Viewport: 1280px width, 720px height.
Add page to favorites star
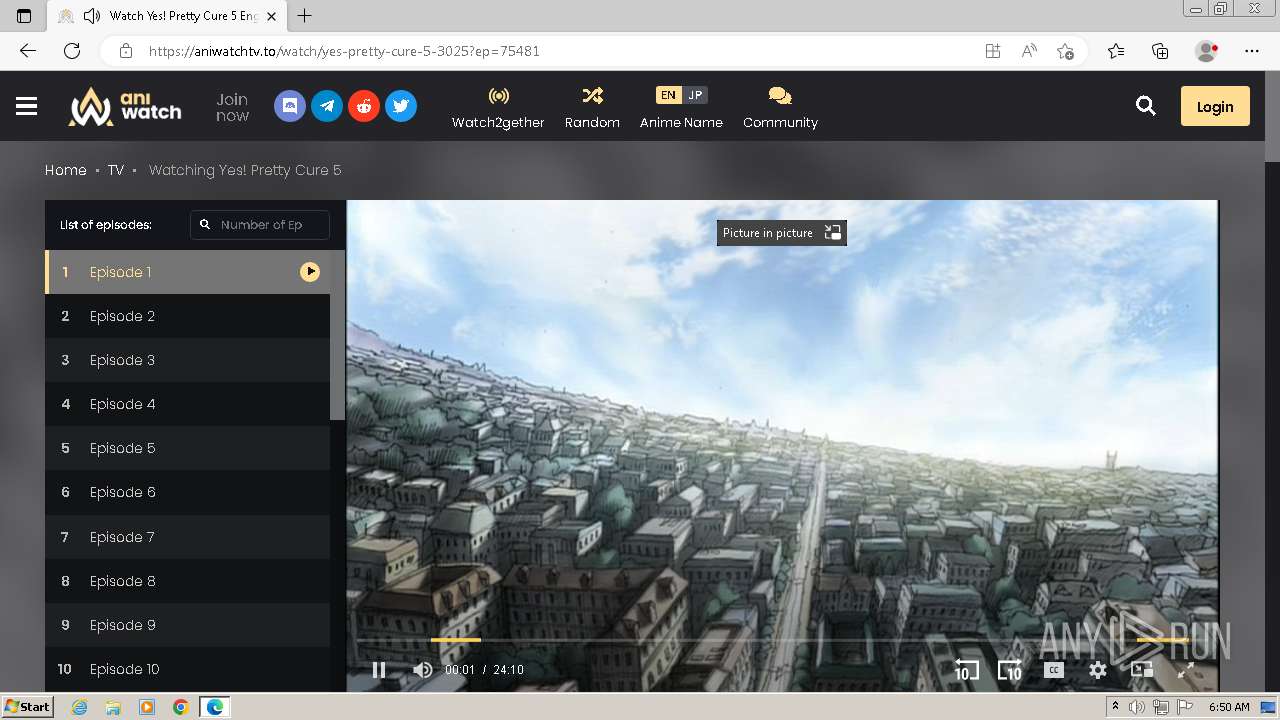coord(1065,51)
